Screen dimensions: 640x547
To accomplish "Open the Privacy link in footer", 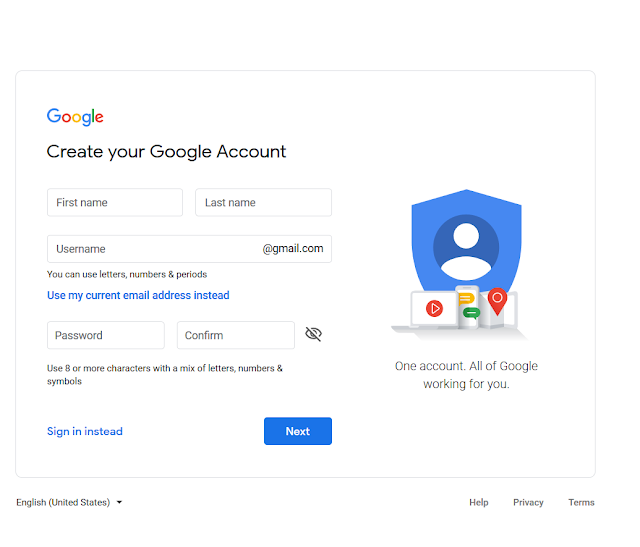I will point(528,502).
